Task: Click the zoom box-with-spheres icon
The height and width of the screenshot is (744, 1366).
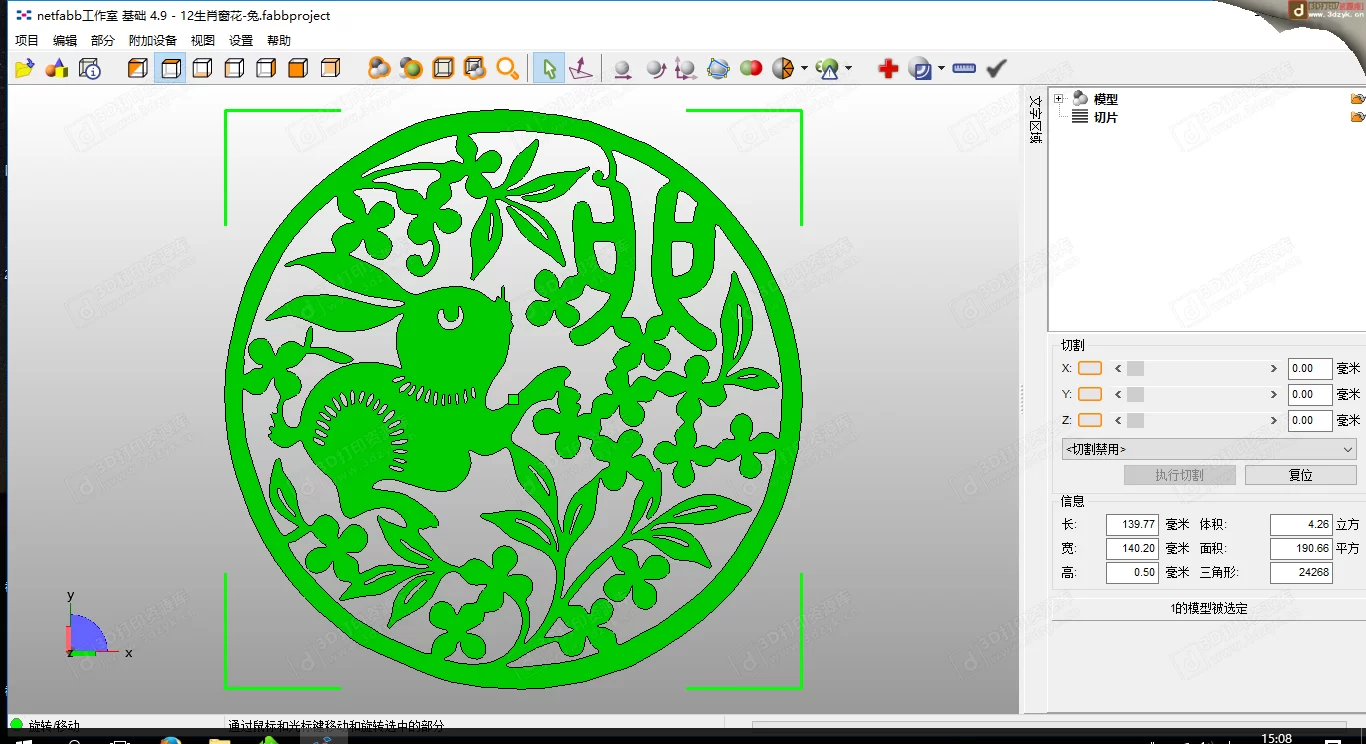Action: (x=475, y=68)
